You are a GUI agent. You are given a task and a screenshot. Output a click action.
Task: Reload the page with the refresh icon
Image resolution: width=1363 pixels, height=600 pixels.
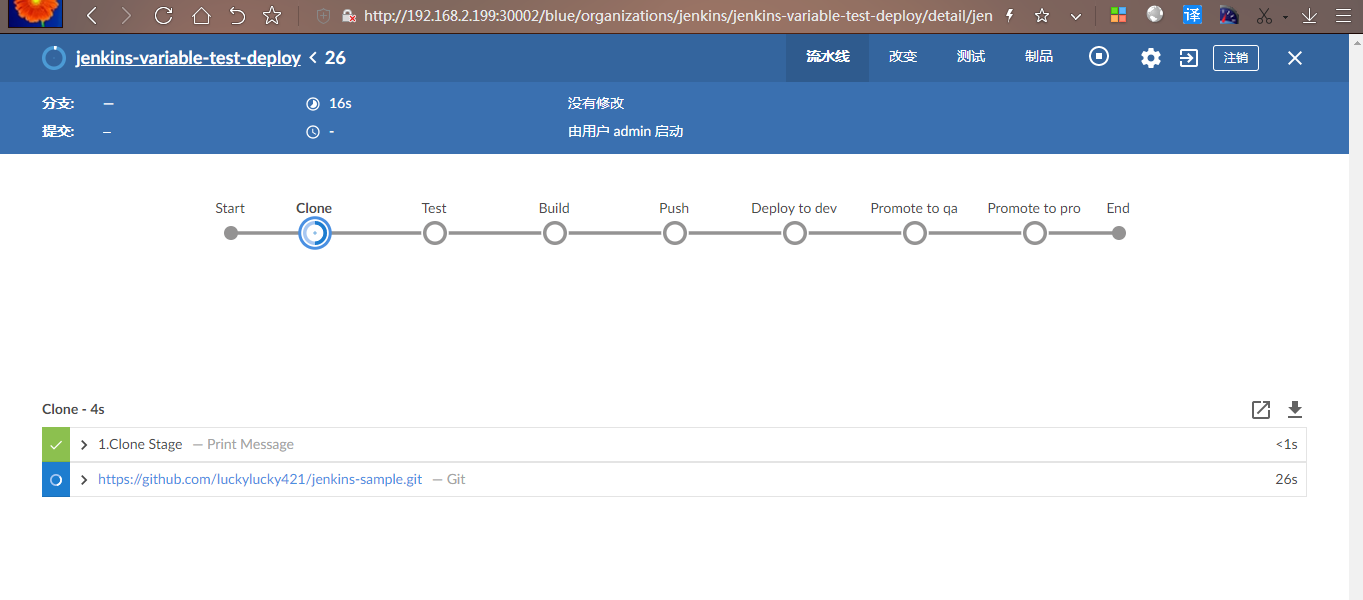163,15
